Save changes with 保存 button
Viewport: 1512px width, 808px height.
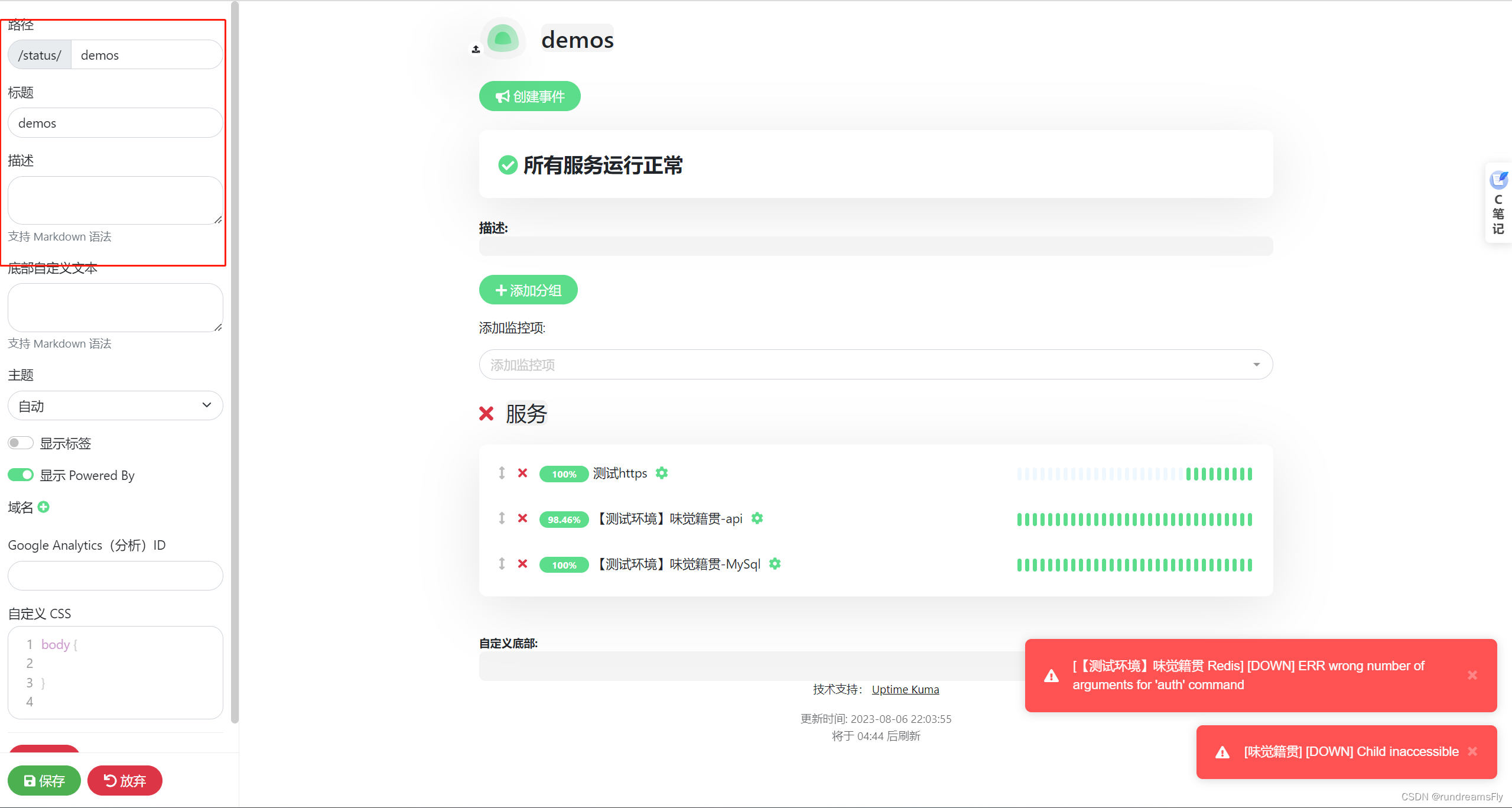[x=44, y=781]
